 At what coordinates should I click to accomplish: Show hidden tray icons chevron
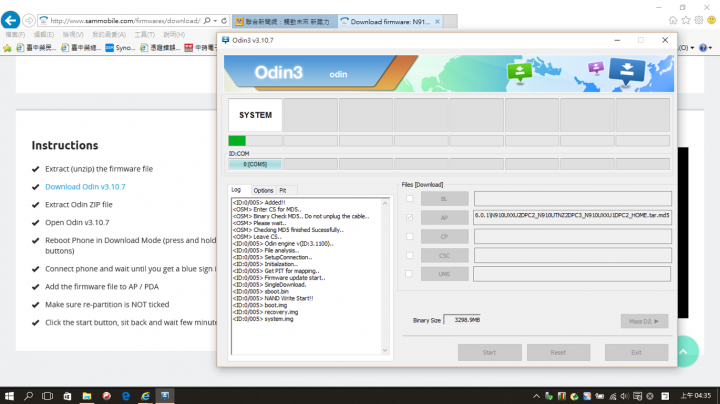536,396
